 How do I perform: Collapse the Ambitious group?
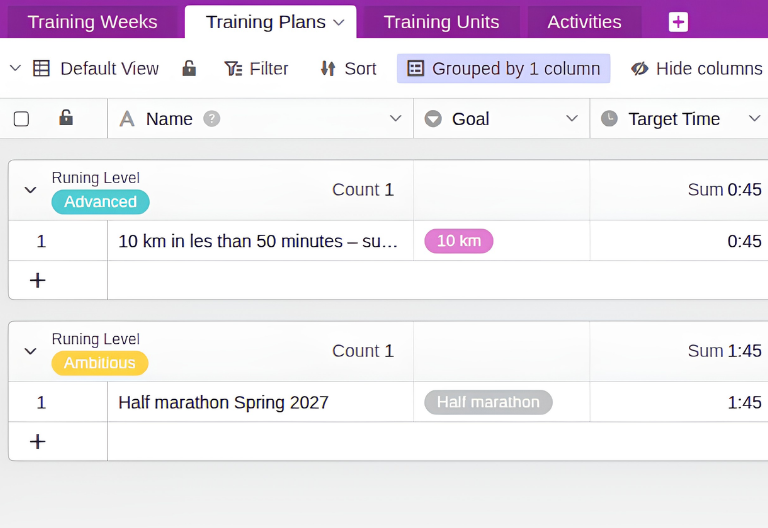pyautogui.click(x=30, y=351)
